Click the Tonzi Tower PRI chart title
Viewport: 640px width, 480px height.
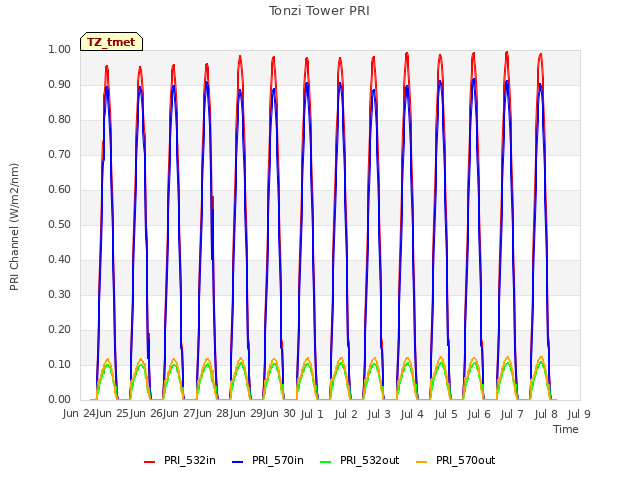pyautogui.click(x=319, y=11)
